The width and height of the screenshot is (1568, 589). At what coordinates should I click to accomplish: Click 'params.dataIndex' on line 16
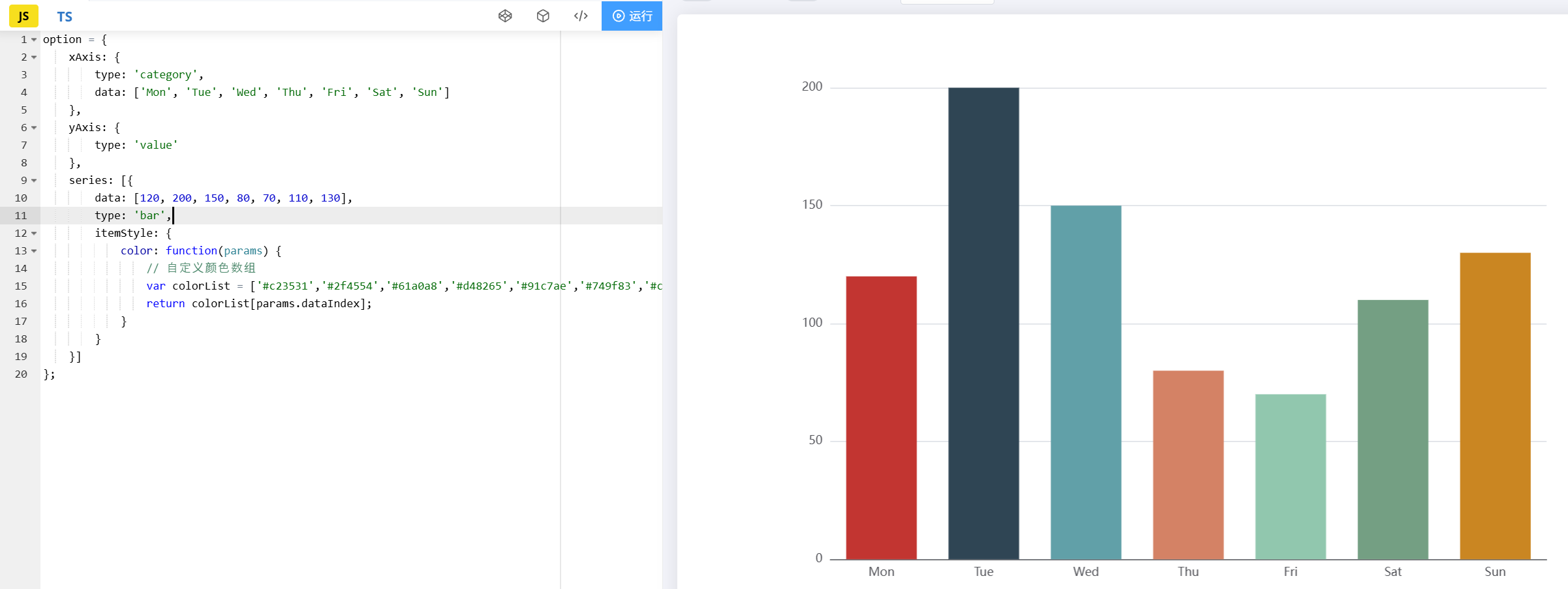pos(308,304)
